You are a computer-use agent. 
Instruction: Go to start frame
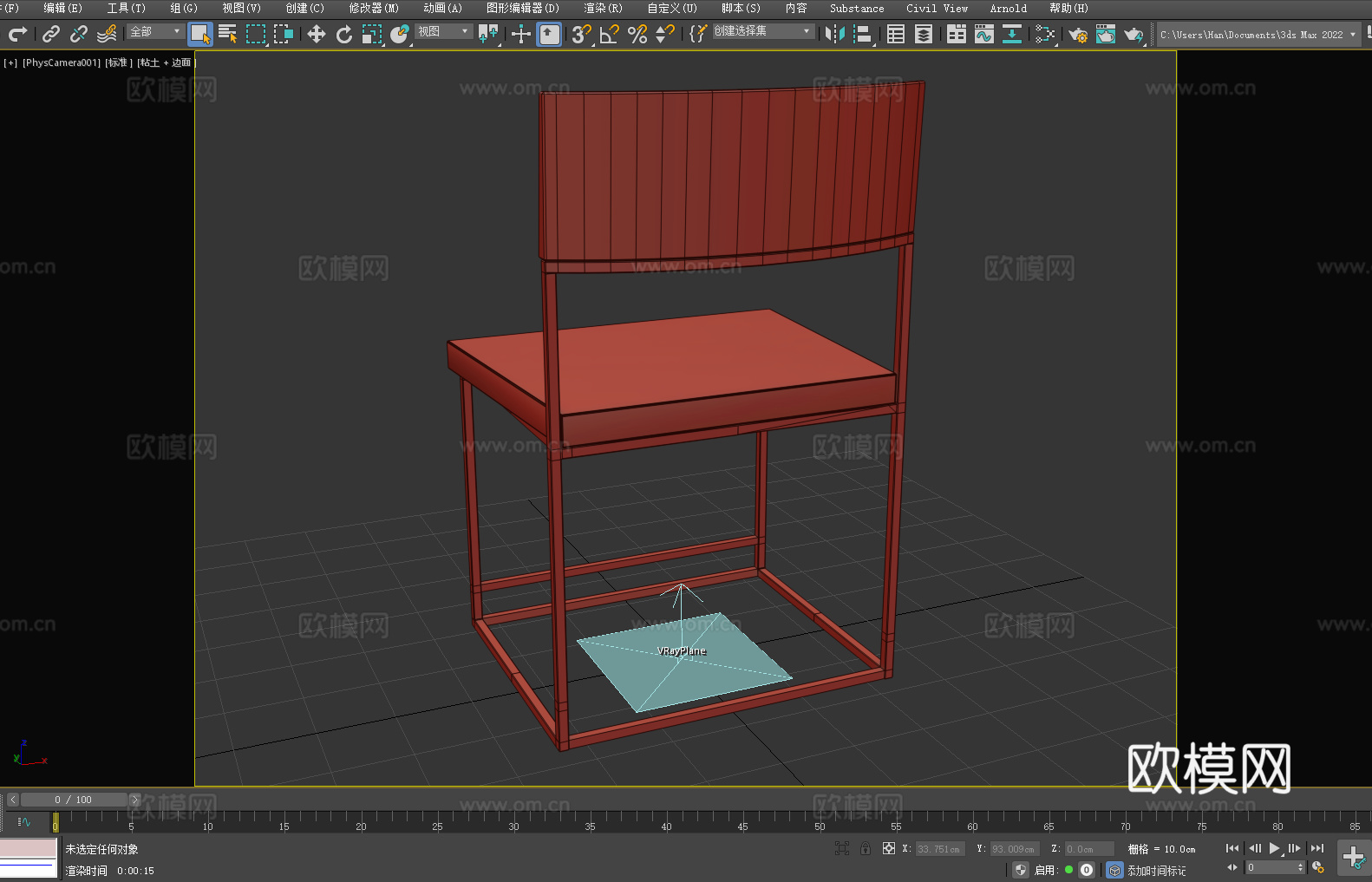tap(1232, 848)
